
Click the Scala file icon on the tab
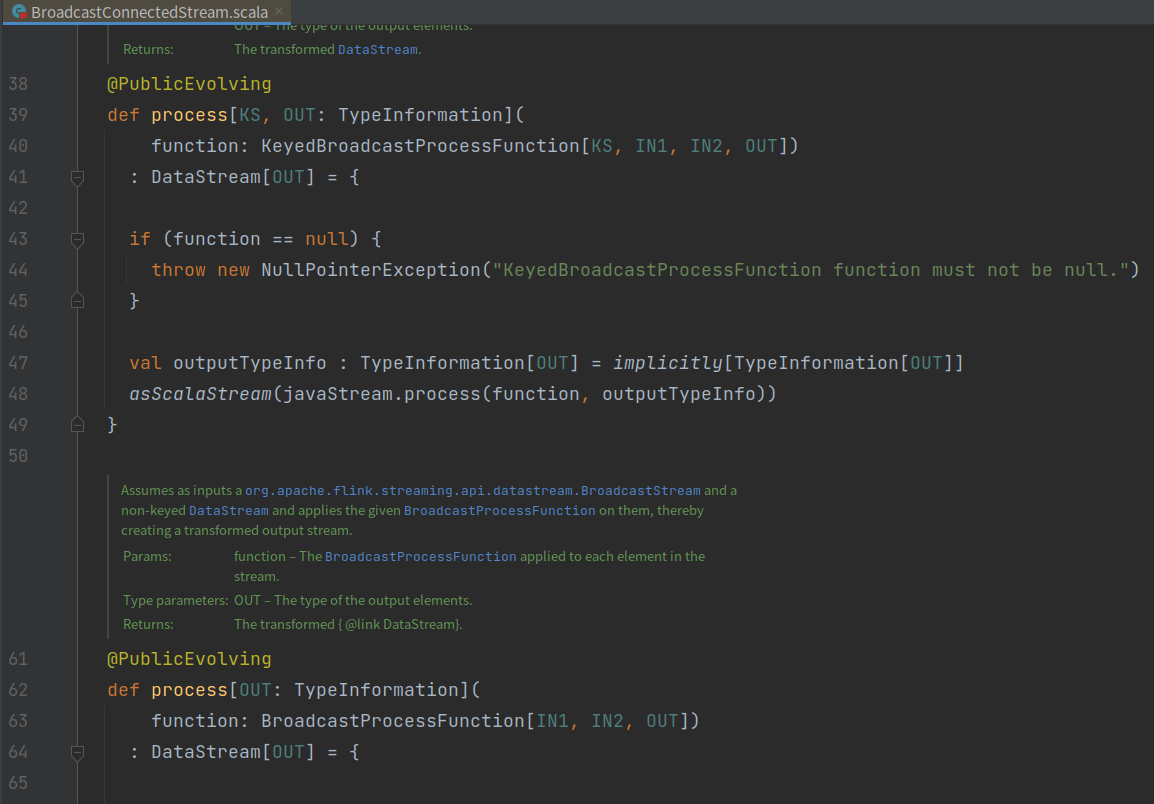(x=19, y=12)
